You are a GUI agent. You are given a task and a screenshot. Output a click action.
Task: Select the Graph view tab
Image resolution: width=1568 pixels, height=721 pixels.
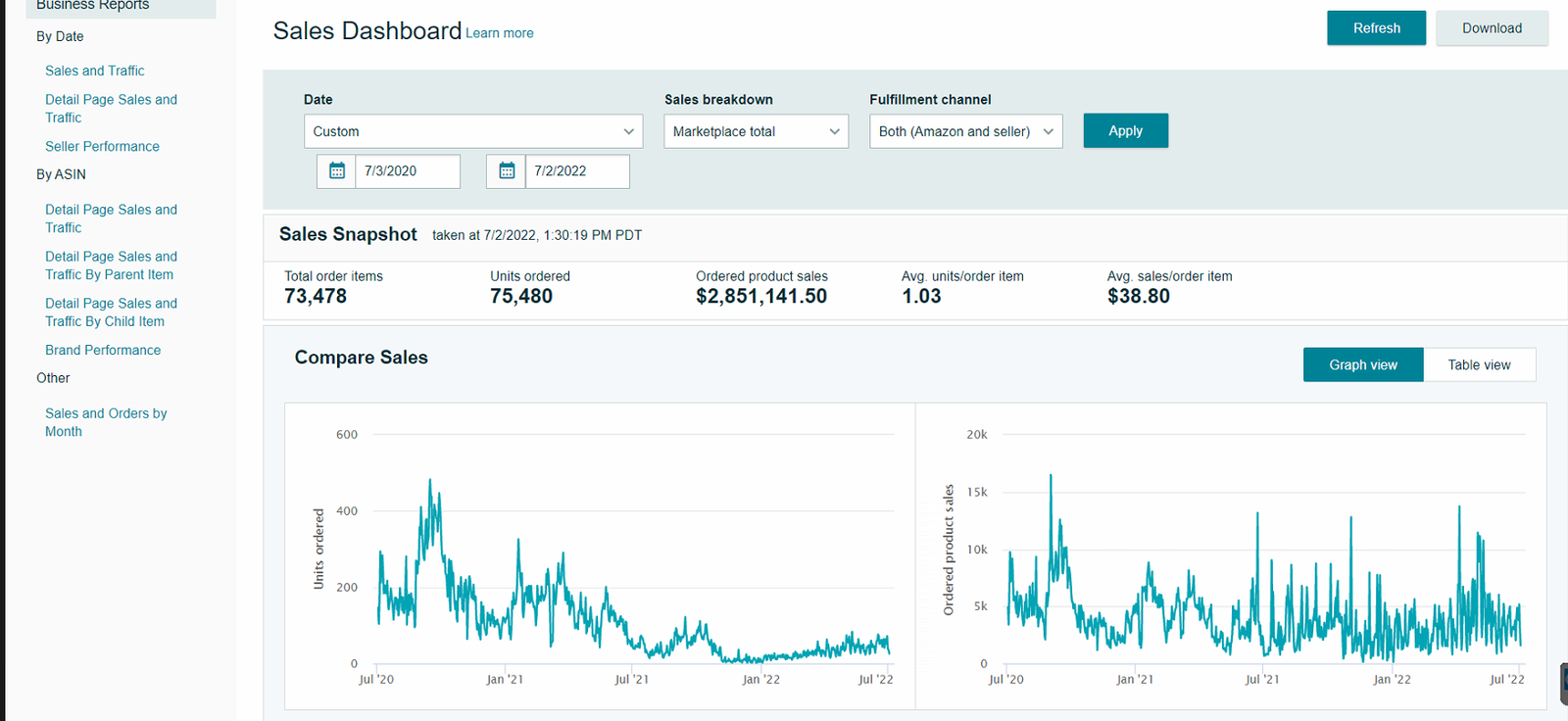pos(1362,365)
